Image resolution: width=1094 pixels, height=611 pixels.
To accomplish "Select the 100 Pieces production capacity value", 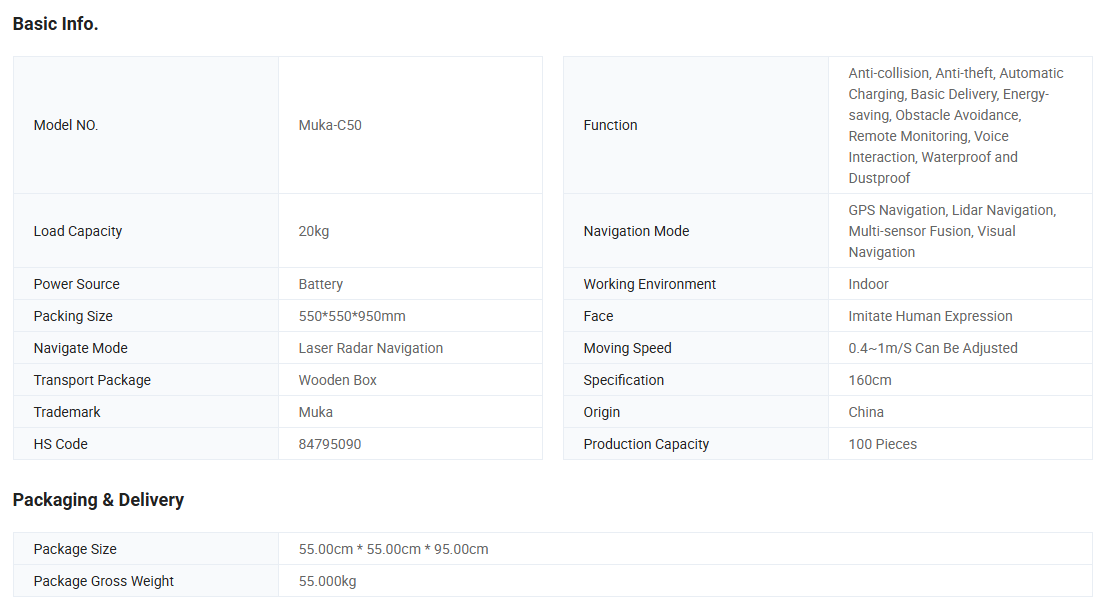I will [x=882, y=444].
